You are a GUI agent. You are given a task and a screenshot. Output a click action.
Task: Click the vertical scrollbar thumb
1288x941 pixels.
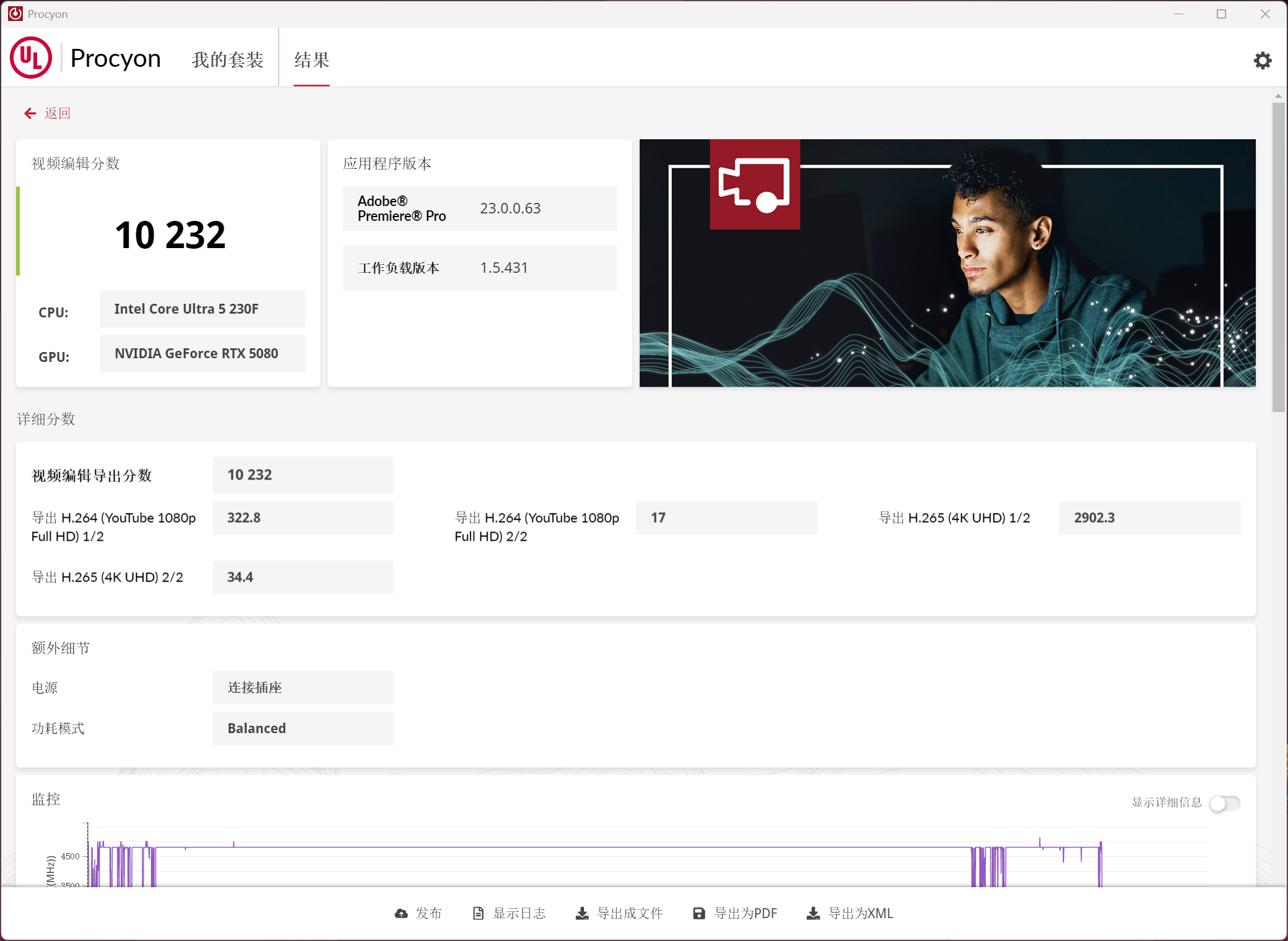click(x=1278, y=257)
